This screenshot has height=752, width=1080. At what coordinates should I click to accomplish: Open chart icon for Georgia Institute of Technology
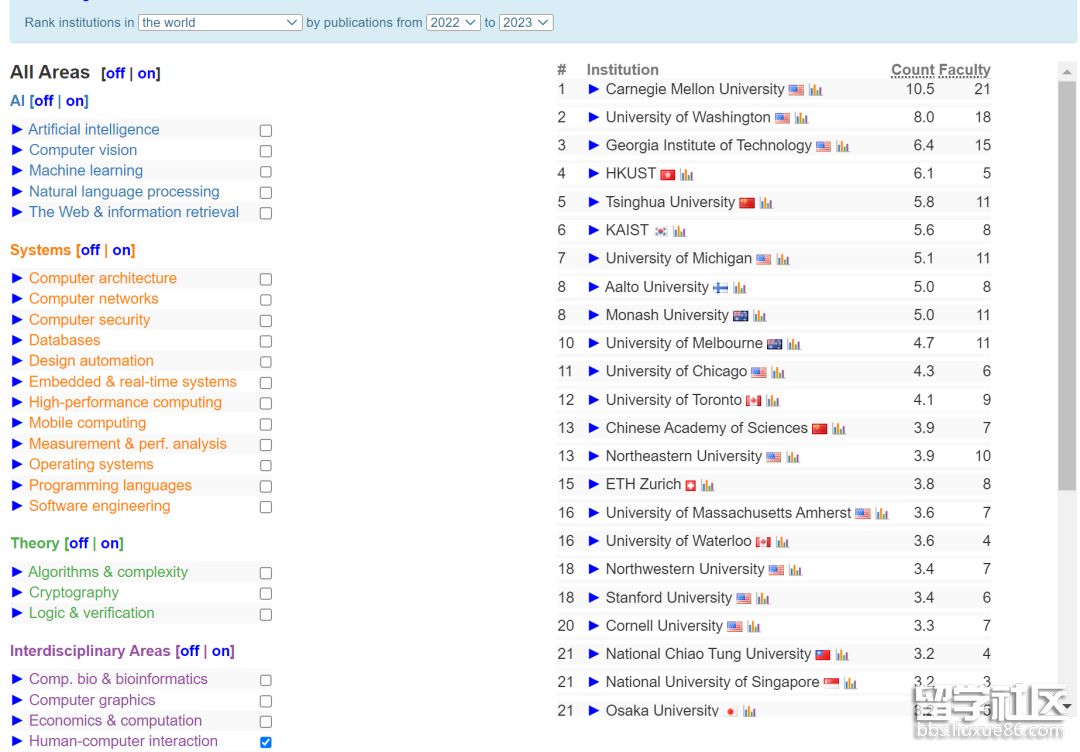tap(842, 147)
